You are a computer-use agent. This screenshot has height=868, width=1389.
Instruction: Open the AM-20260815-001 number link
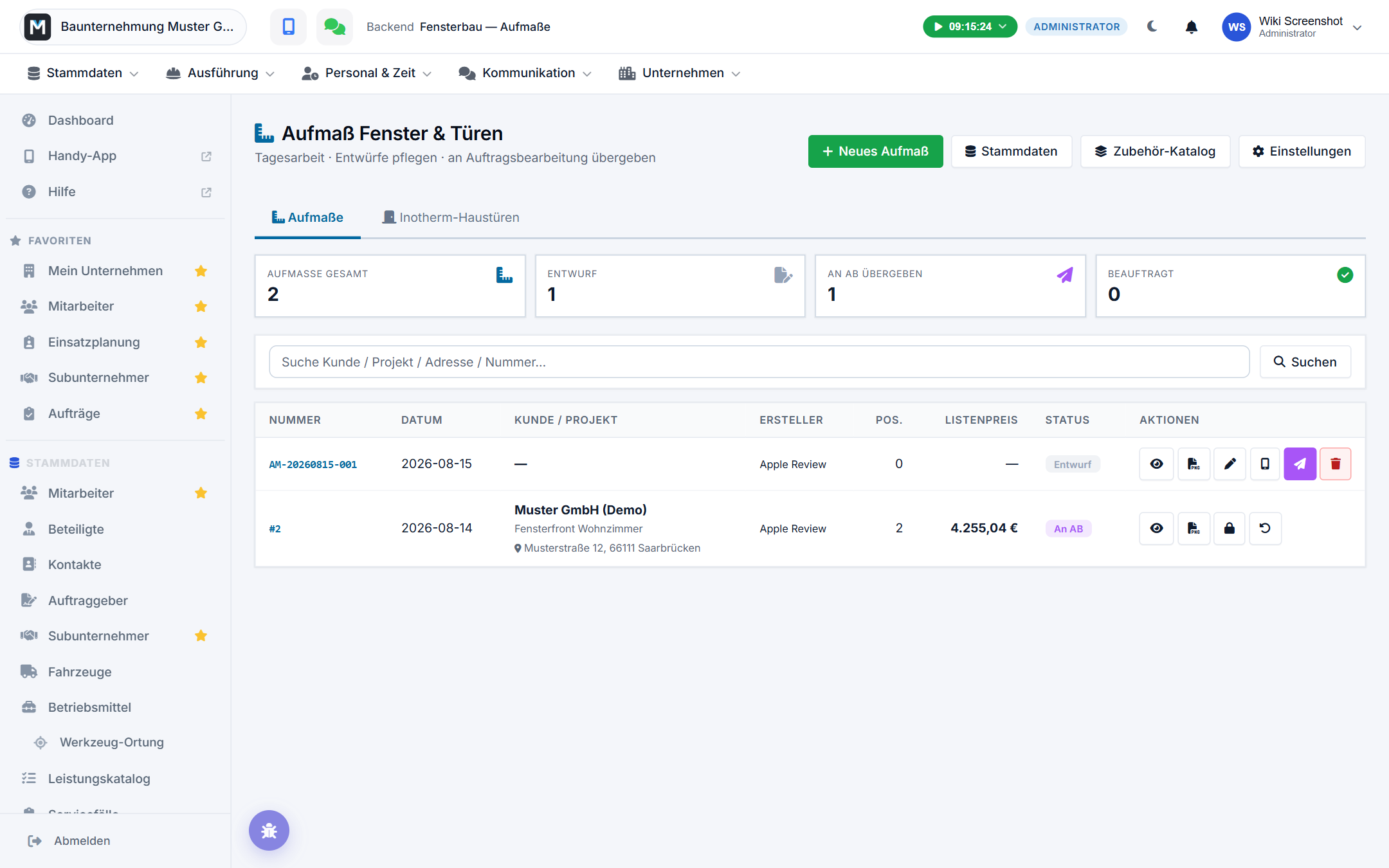click(313, 464)
